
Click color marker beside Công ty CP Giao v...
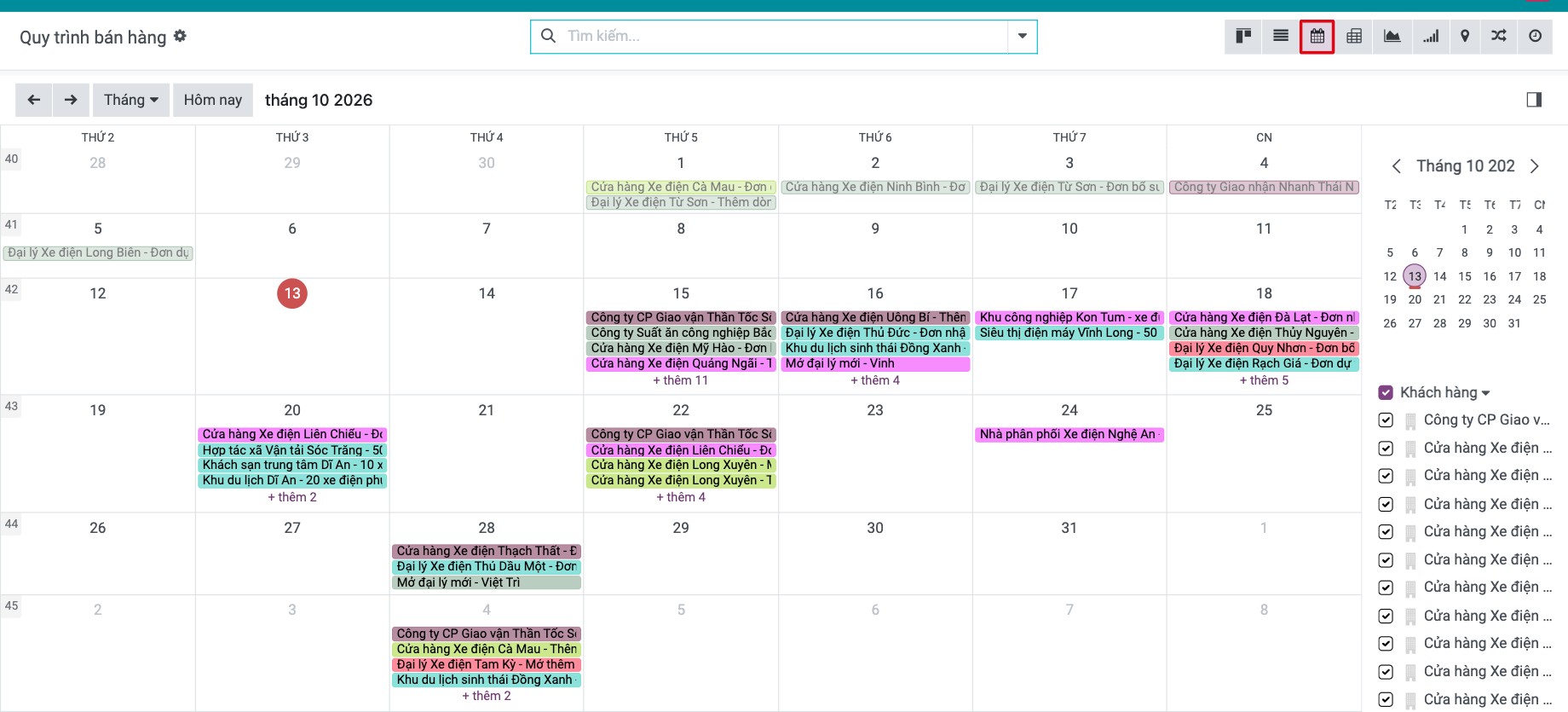coord(1410,420)
